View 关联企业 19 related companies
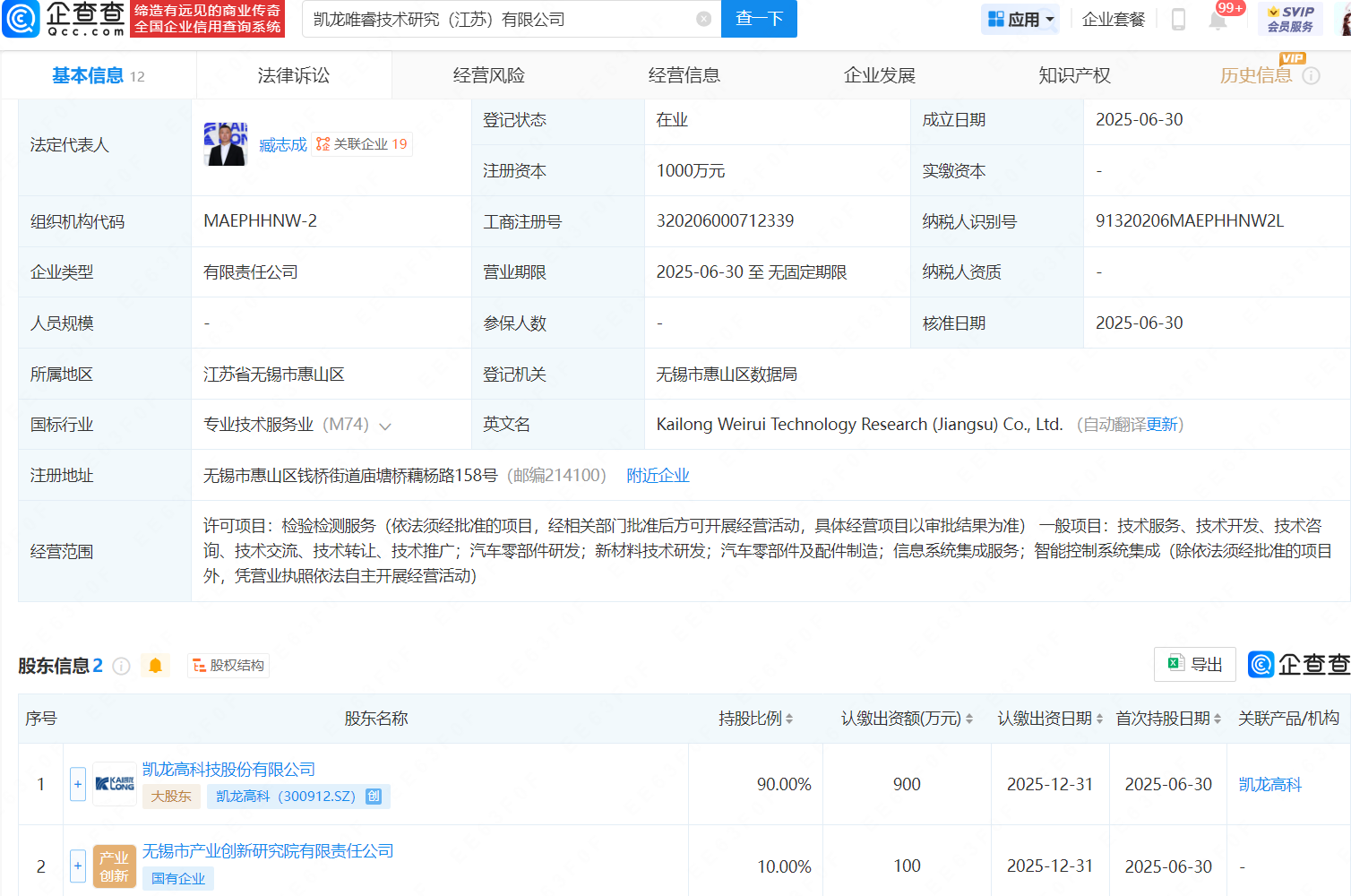Image resolution: width=1351 pixels, height=896 pixels. (363, 144)
